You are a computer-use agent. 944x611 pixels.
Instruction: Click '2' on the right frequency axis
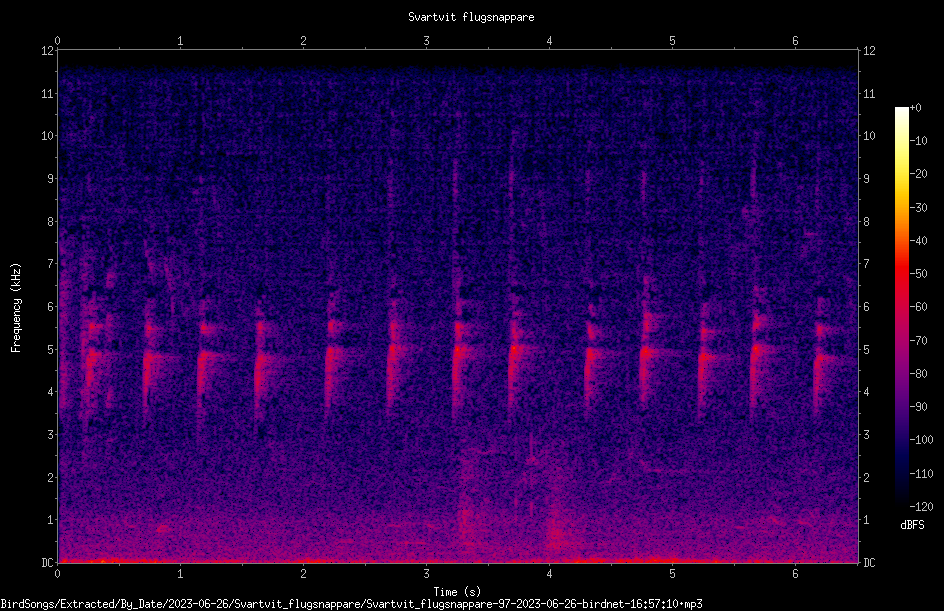click(x=866, y=477)
